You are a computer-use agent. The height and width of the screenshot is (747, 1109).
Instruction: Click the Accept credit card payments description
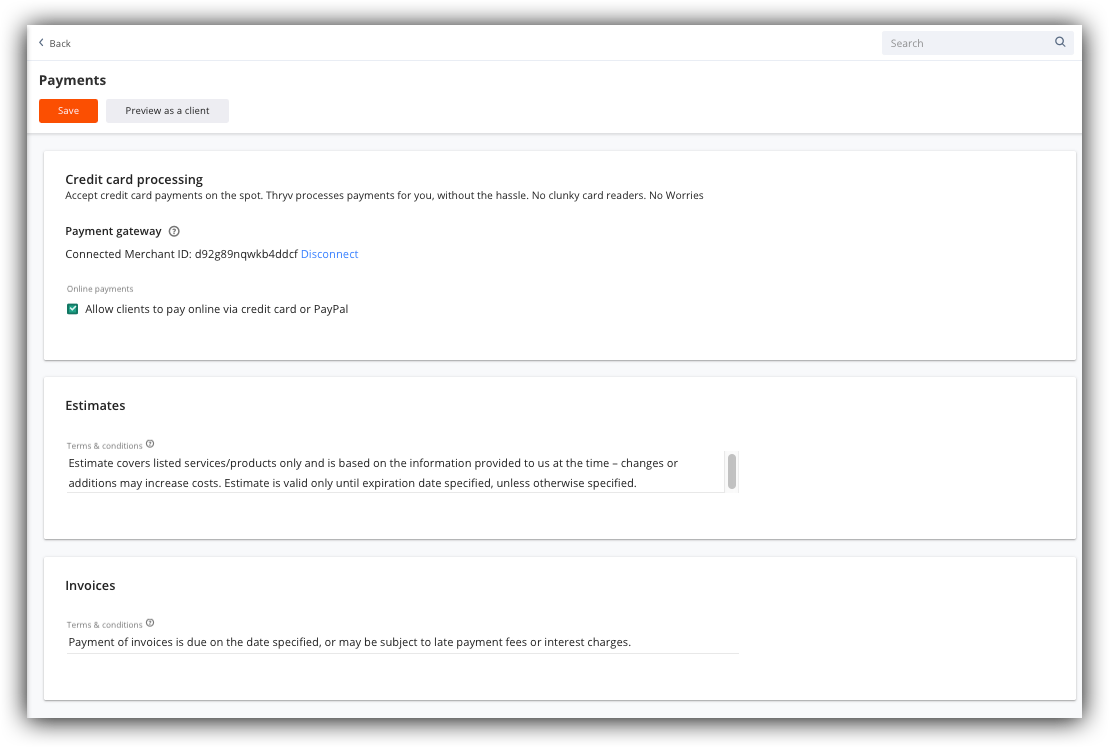click(384, 195)
